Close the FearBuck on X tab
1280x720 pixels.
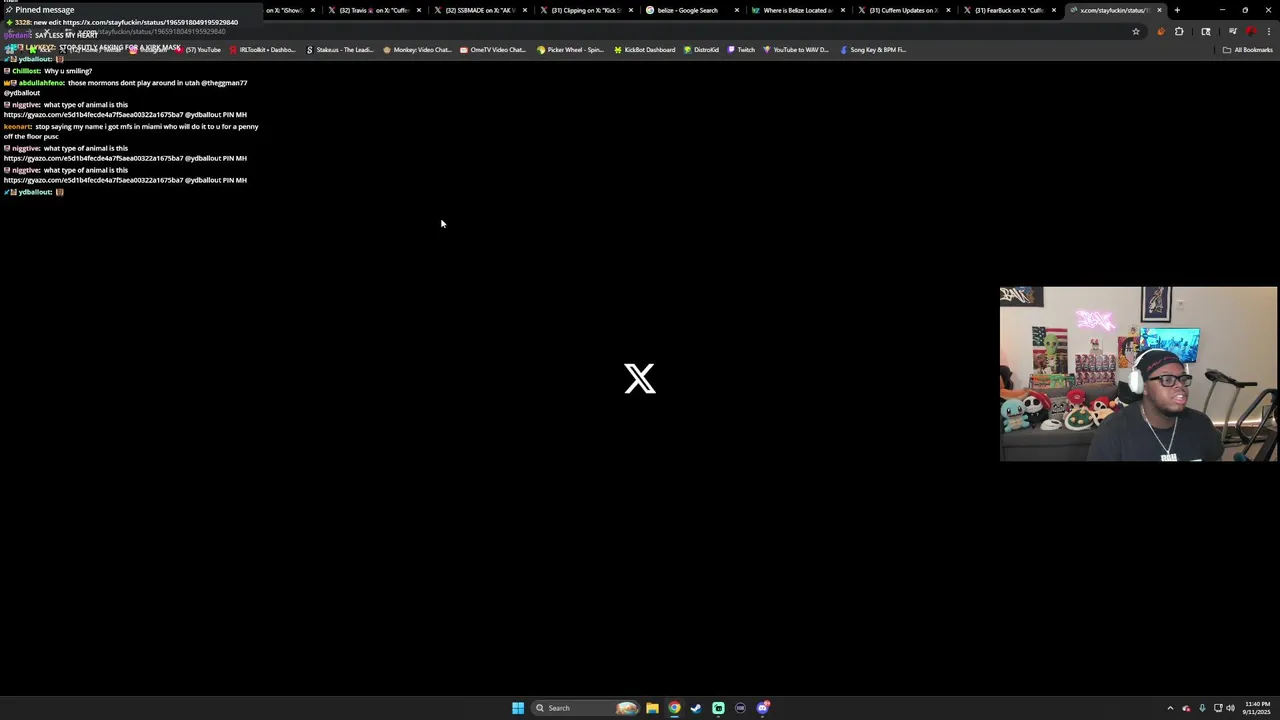(1053, 10)
